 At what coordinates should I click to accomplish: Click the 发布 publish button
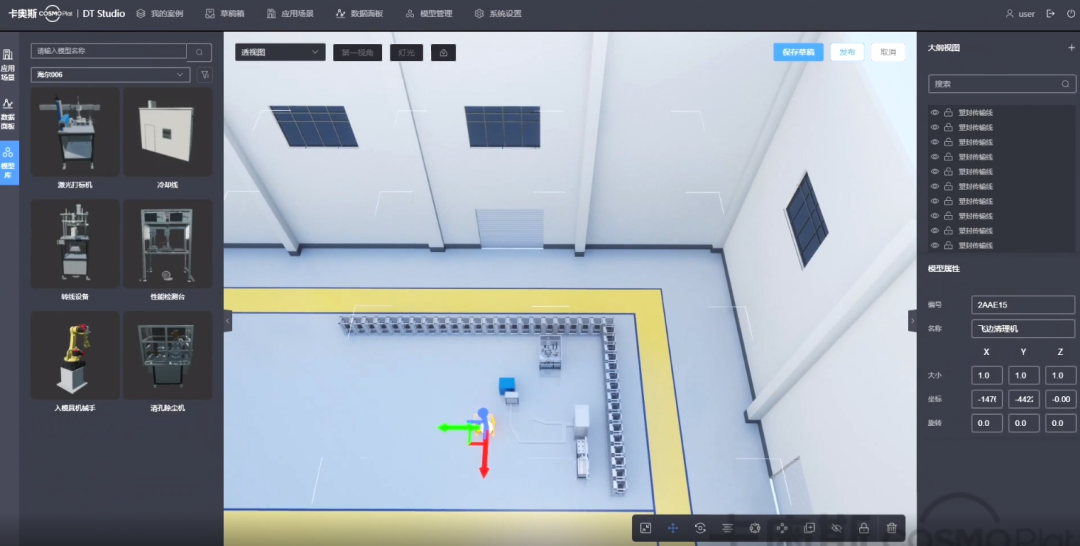click(x=847, y=52)
